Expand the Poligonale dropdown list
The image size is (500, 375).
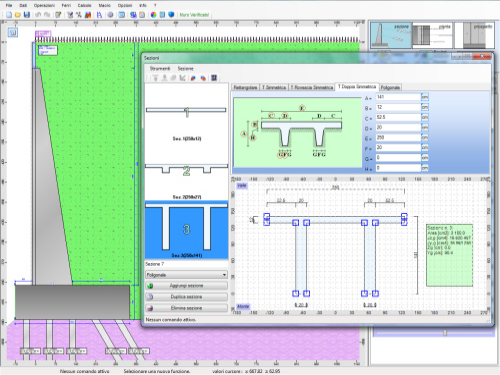[x=224, y=275]
